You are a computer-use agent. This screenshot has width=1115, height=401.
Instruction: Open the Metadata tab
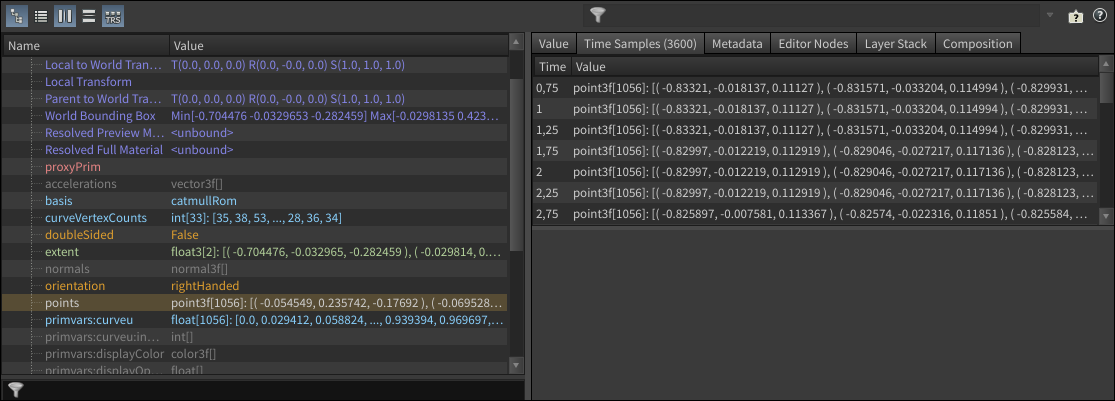point(737,44)
